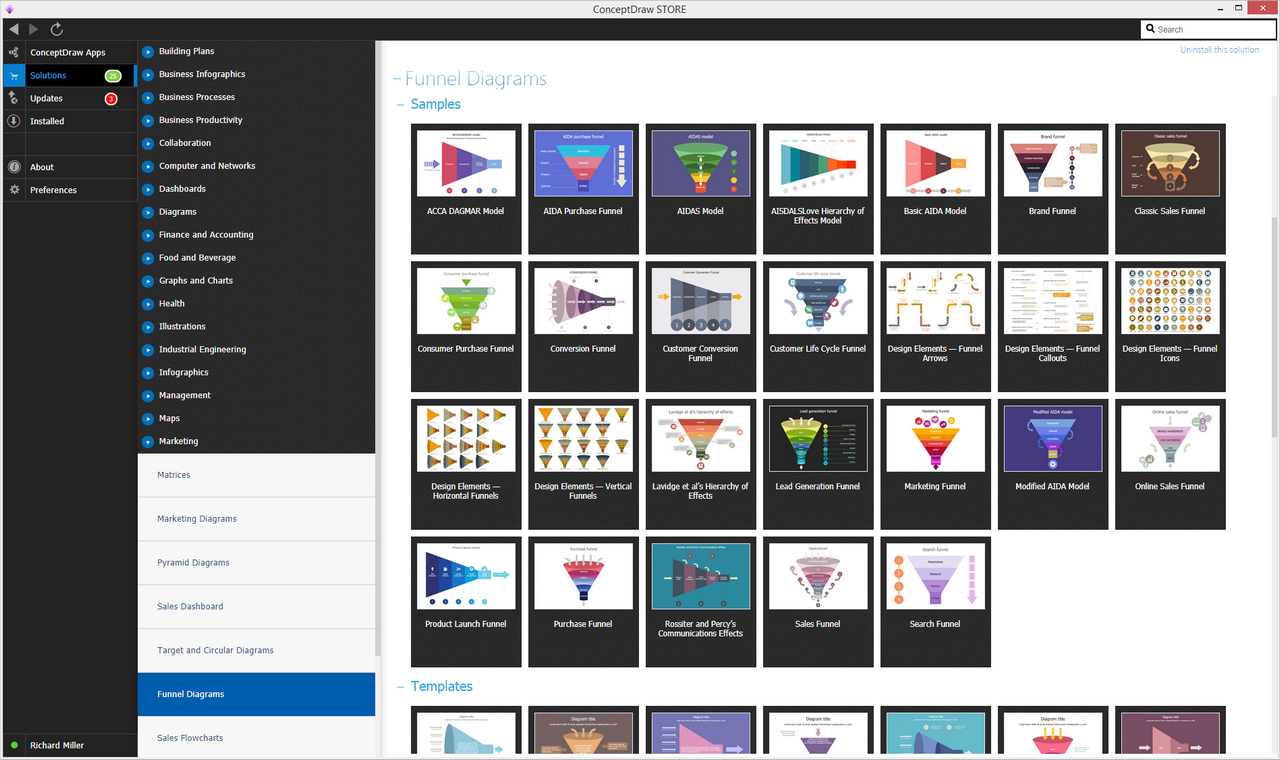Click the red Updates count badge
Viewport: 1280px width, 760px height.
(x=111, y=98)
